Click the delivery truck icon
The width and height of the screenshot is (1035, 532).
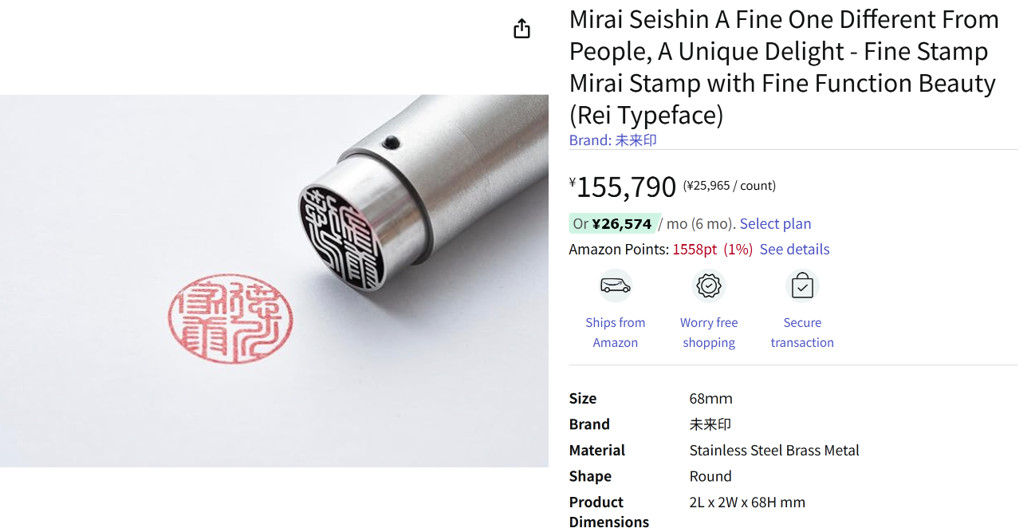615,286
